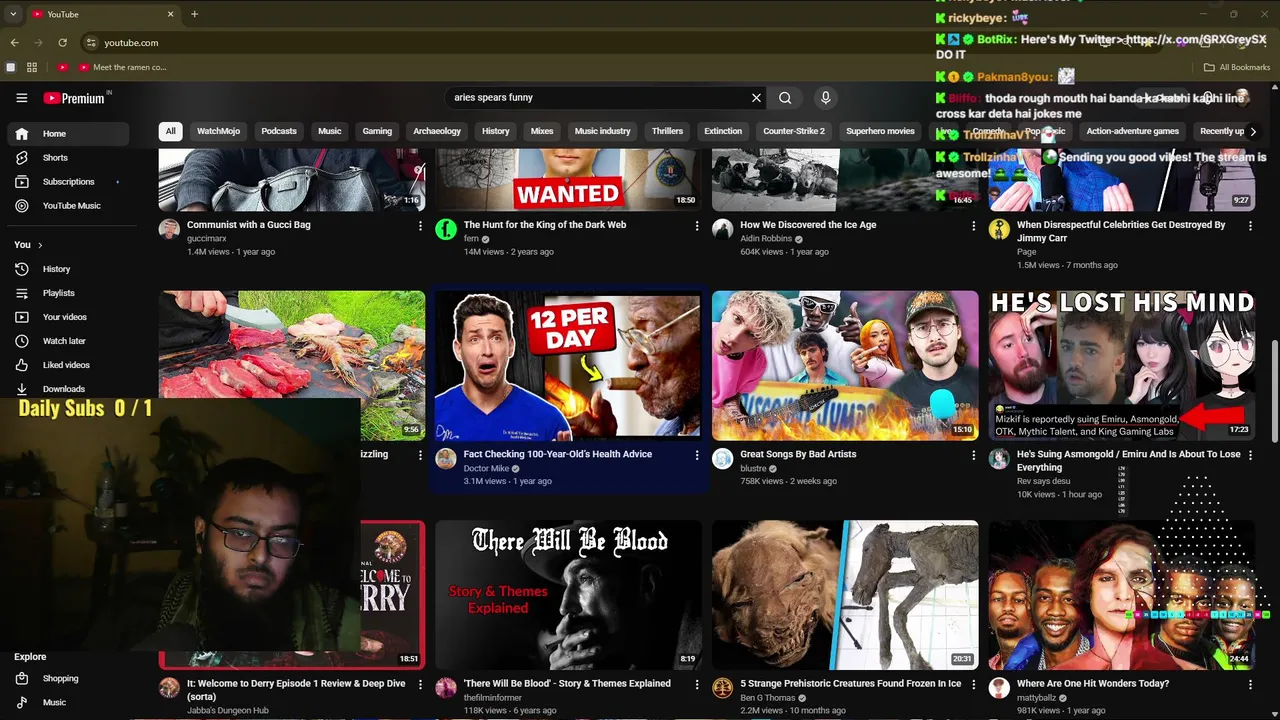
Task: Play 'There Will Be Blood' thumbnail
Action: [x=568, y=595]
